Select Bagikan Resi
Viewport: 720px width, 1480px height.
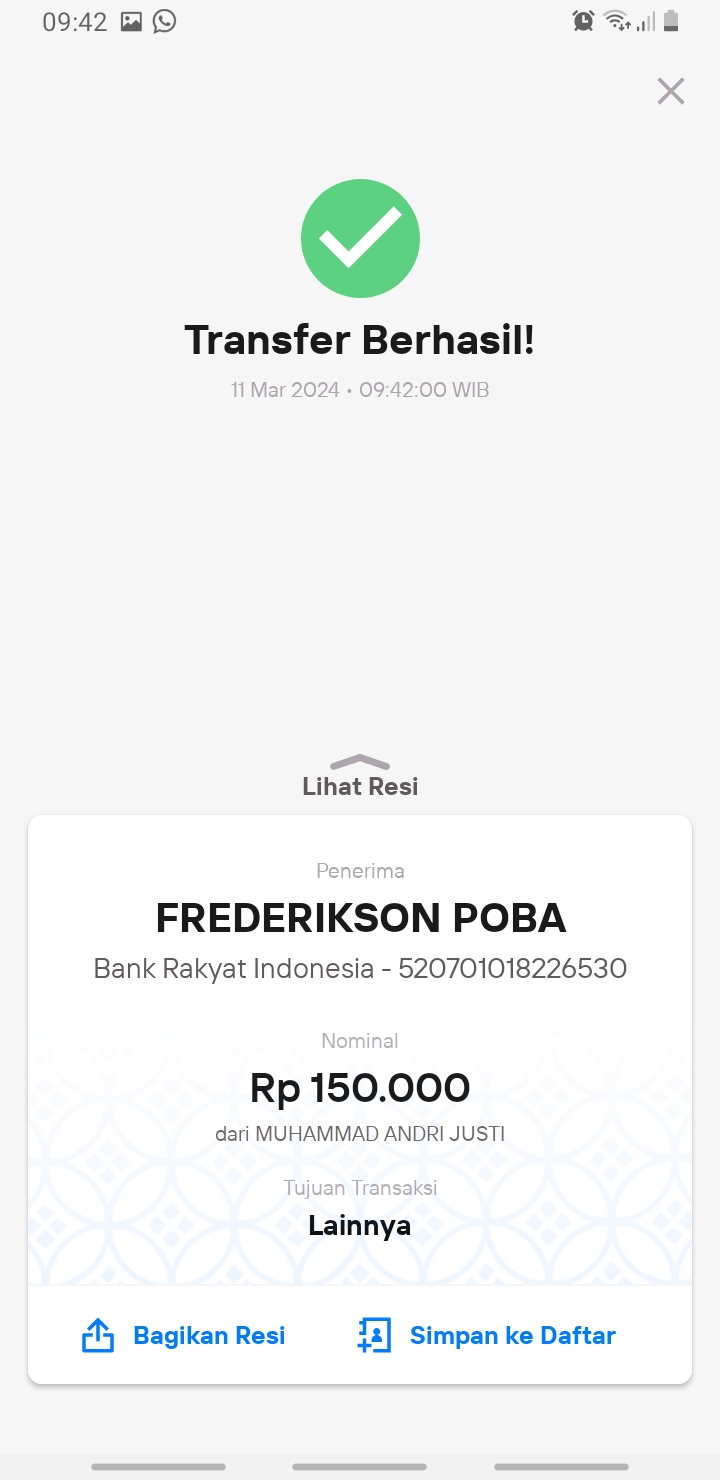[x=209, y=1335]
